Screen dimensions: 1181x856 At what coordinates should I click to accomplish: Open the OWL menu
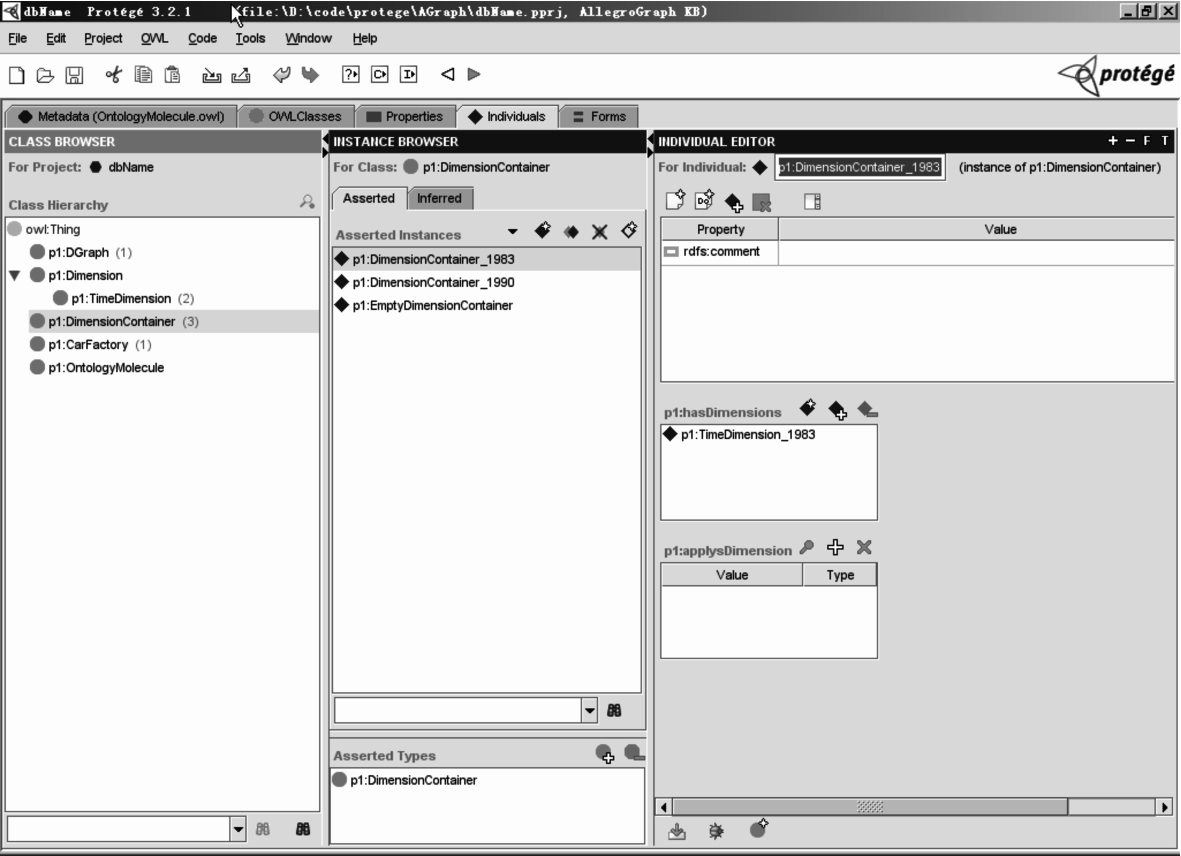click(154, 38)
